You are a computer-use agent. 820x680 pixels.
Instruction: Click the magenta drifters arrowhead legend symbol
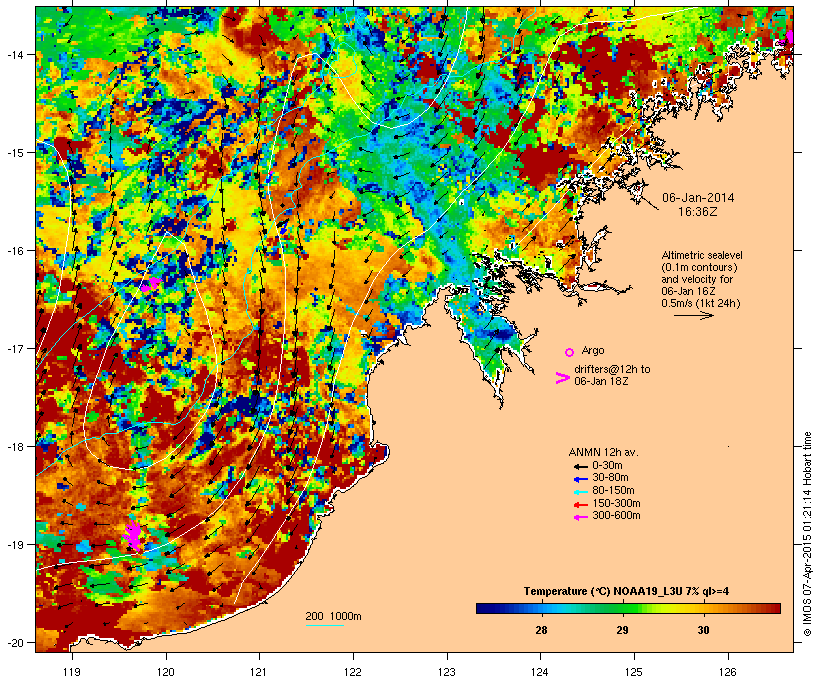(562, 378)
